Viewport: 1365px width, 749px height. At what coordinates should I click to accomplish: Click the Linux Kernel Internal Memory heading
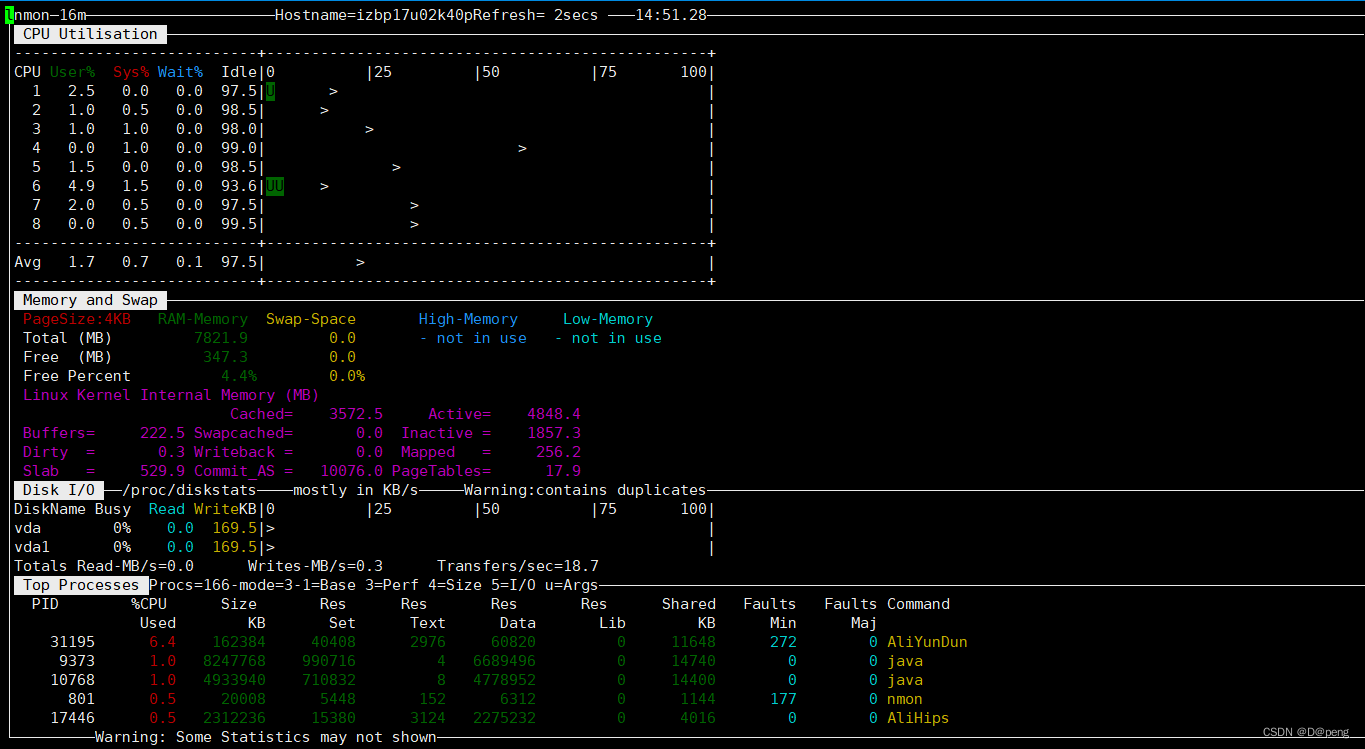[x=171, y=395]
